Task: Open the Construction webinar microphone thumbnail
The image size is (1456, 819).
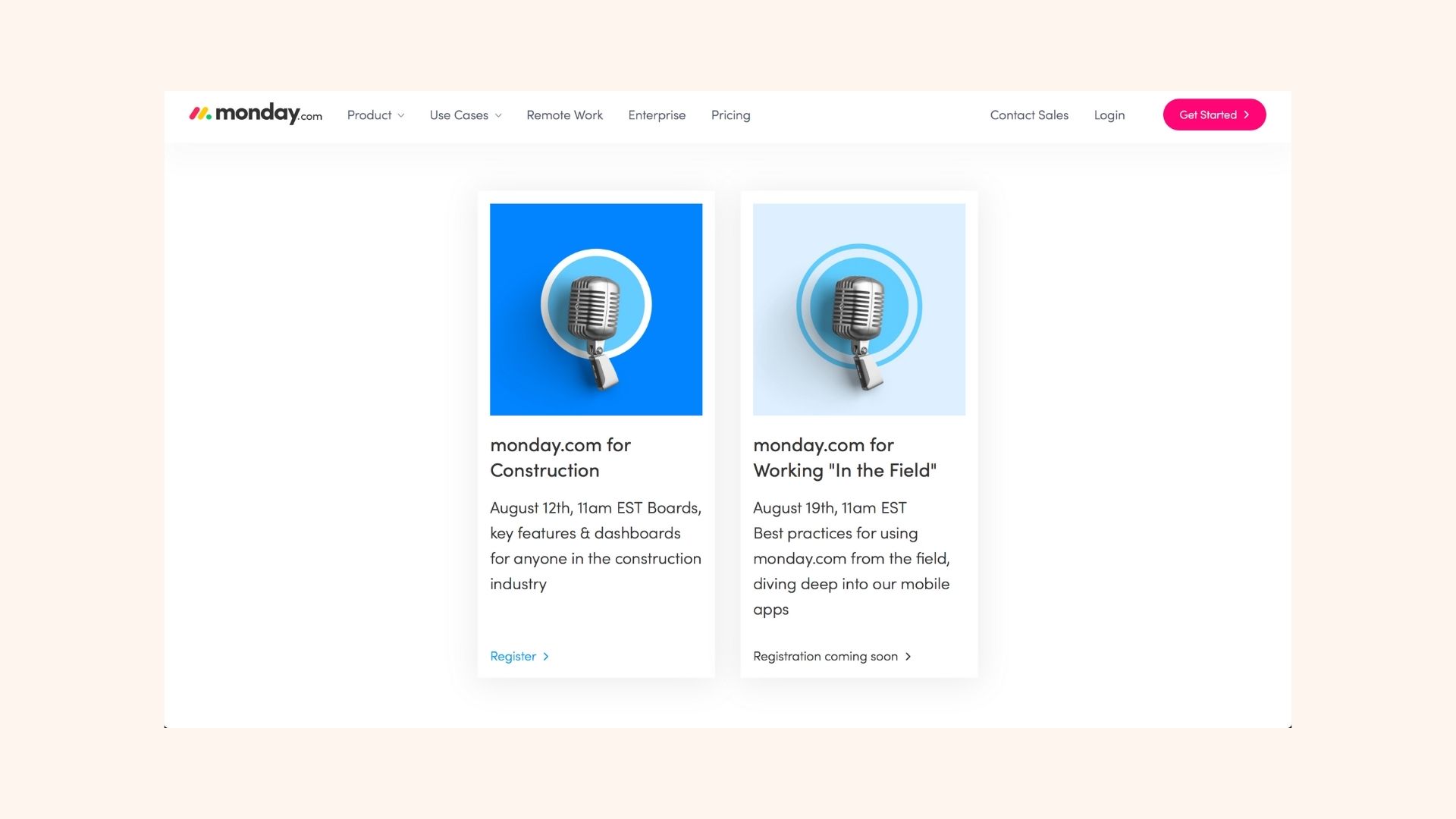Action: pyautogui.click(x=596, y=309)
